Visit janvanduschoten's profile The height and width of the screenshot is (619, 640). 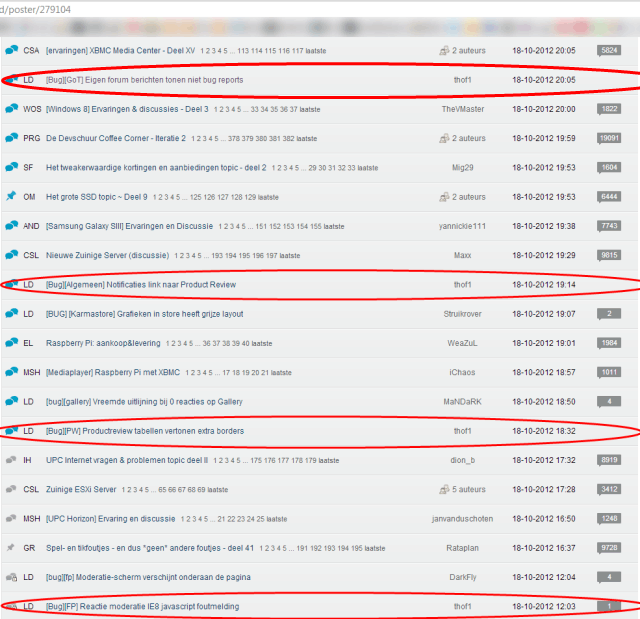click(x=462, y=519)
